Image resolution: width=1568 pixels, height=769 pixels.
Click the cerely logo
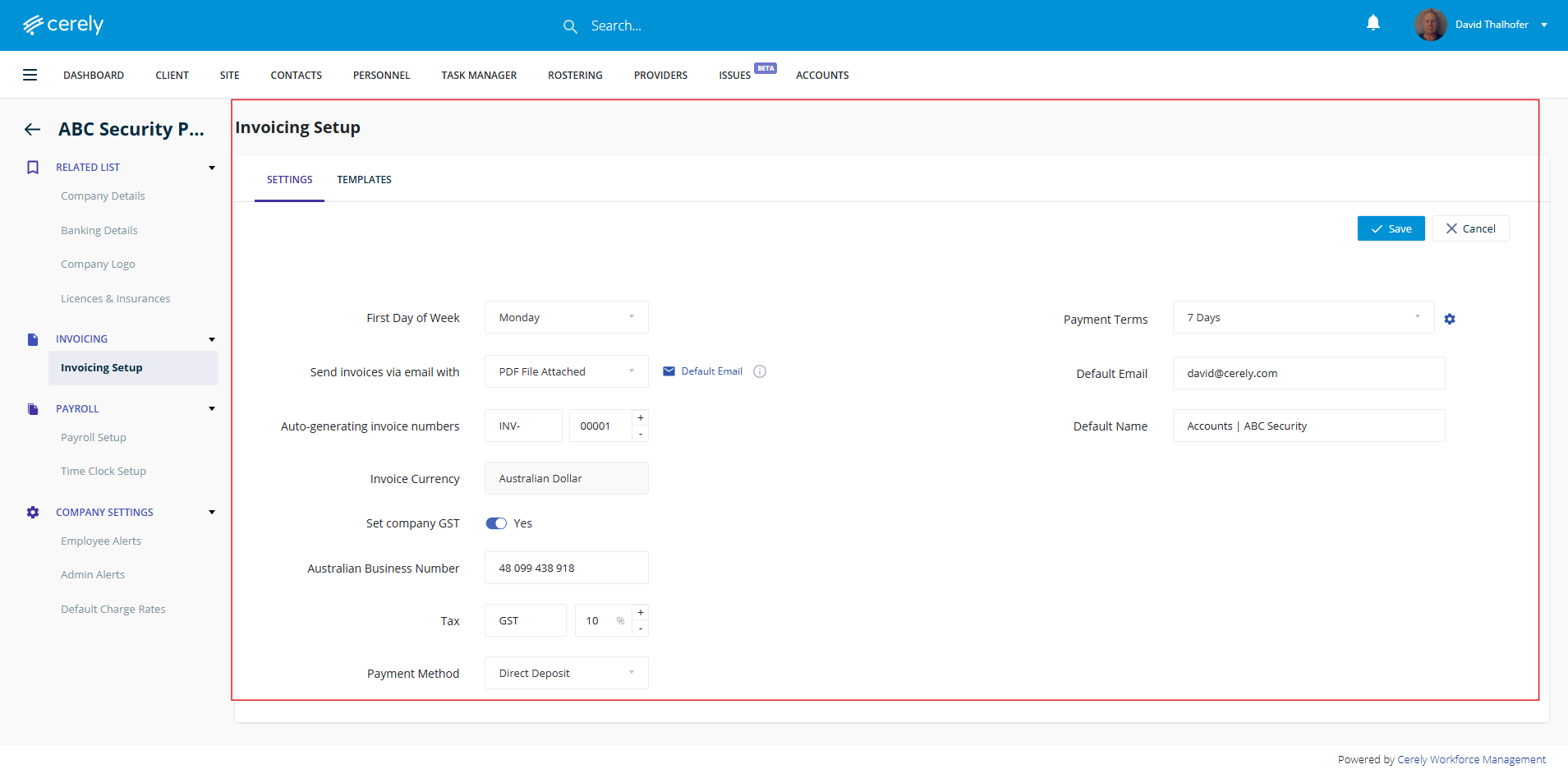[x=63, y=25]
